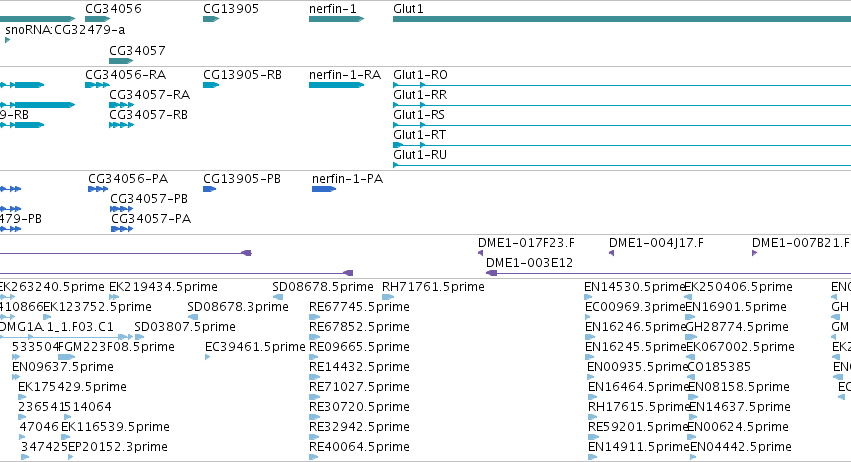This screenshot has height=462, width=851.
Task: Click protein nerfin-1-PA
Action: coord(347,179)
